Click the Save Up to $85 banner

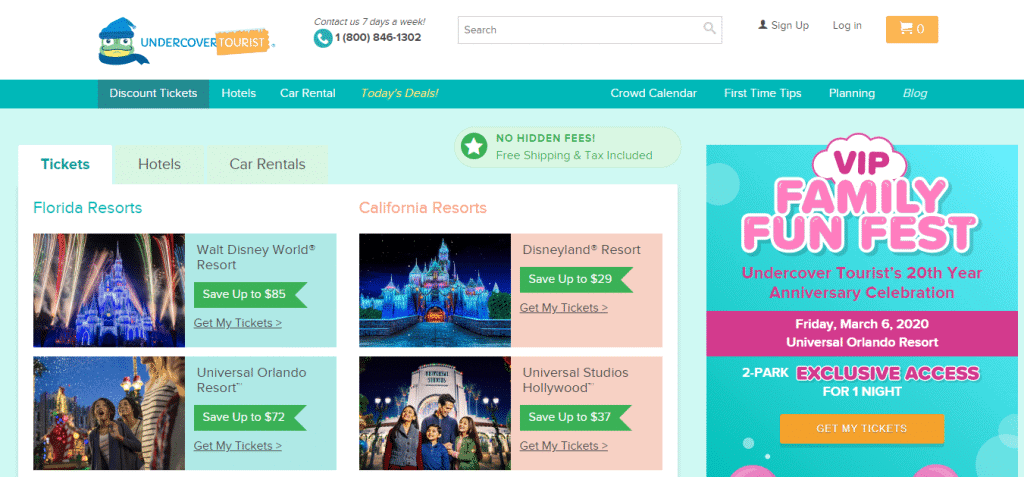pyautogui.click(x=250, y=295)
